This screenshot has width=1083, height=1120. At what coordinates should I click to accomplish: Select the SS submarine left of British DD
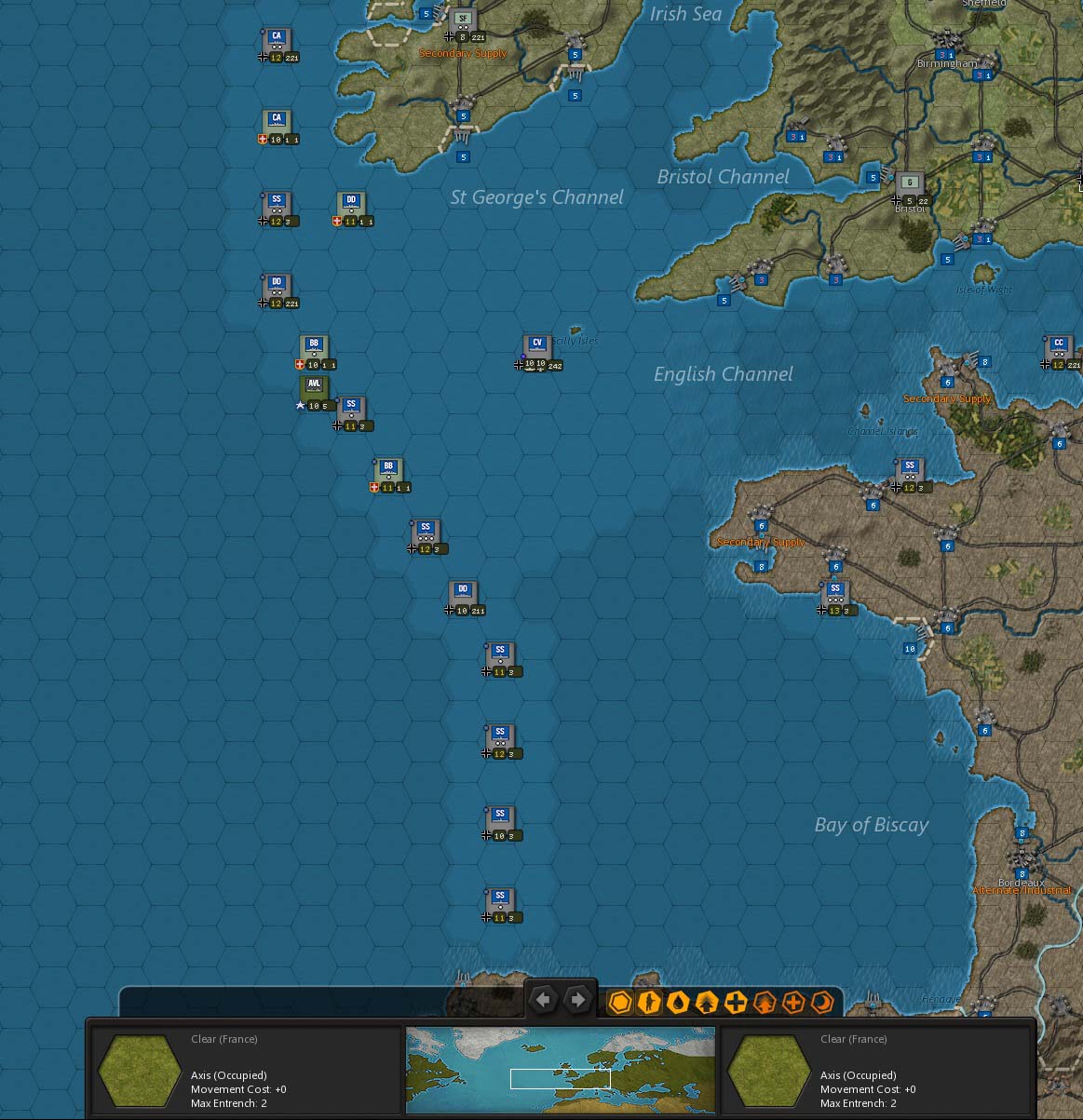(x=277, y=207)
